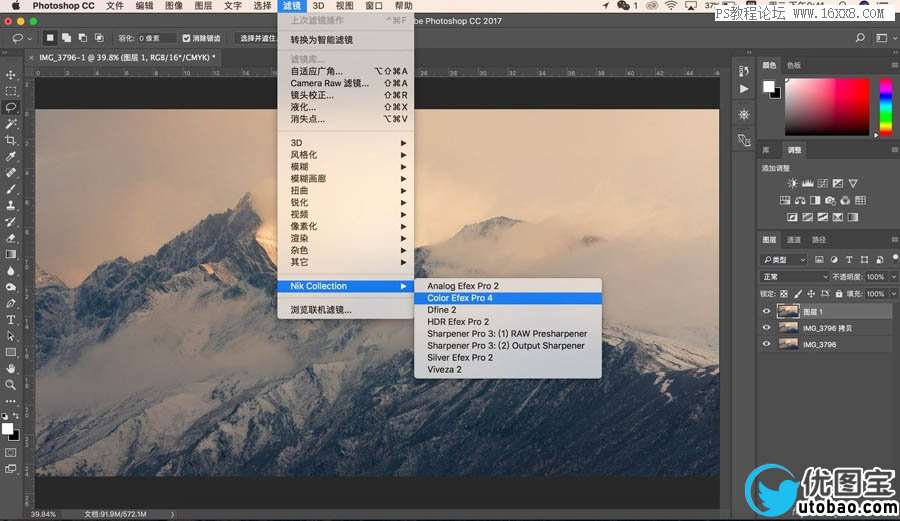Lock layer position with move lock icon
The width and height of the screenshot is (900, 521).
click(x=811, y=294)
